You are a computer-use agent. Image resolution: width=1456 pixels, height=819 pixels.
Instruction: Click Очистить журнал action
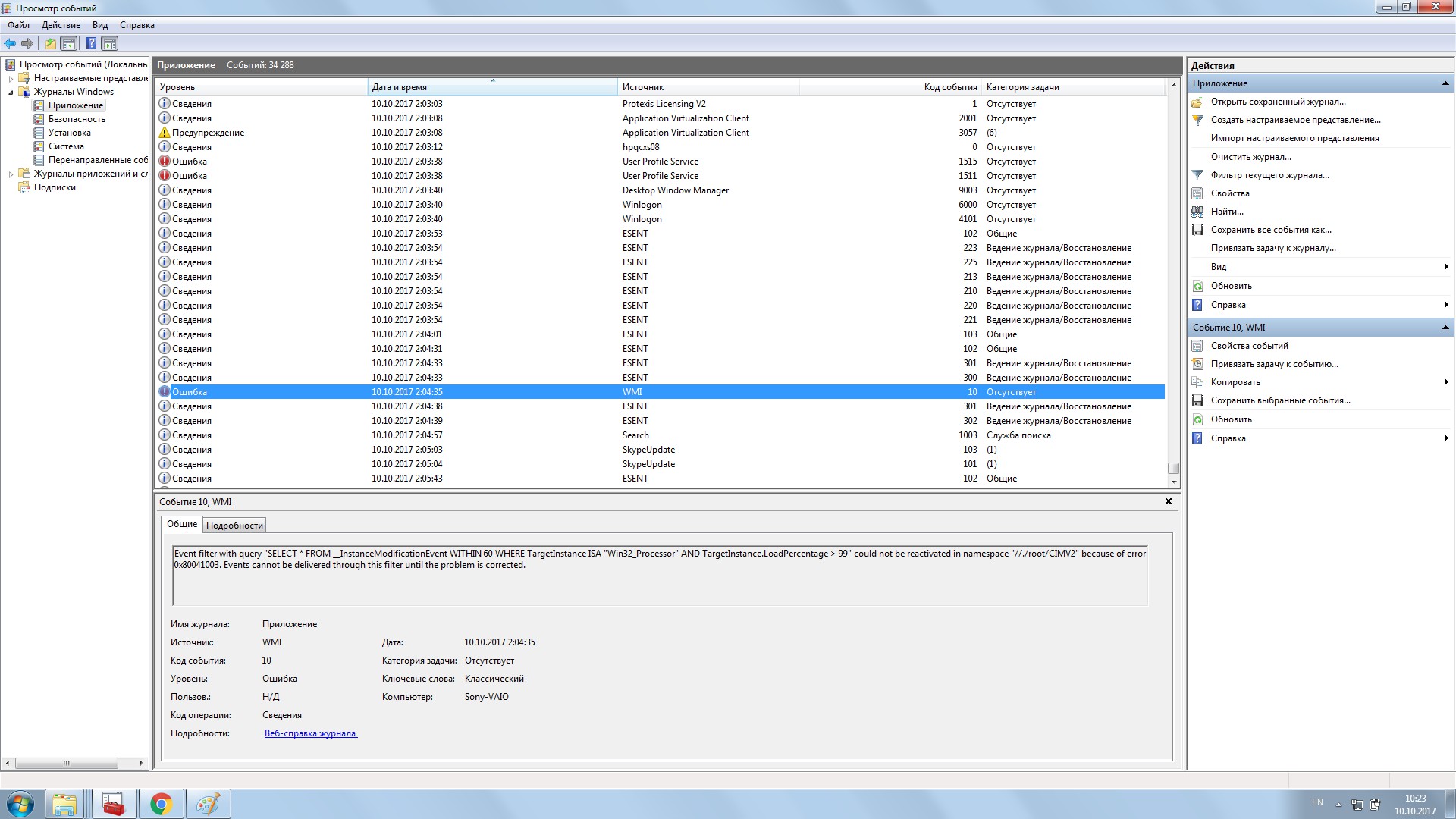coord(1250,157)
